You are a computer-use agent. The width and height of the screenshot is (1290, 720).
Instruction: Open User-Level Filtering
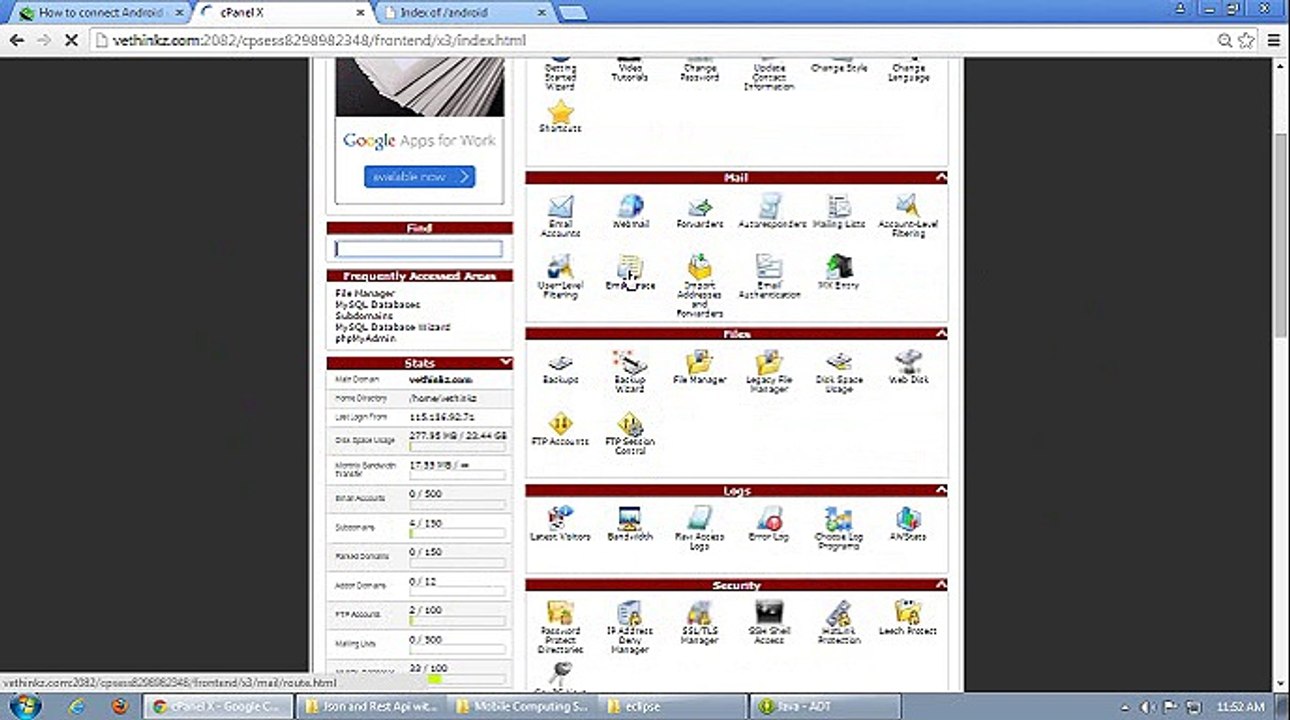coord(560,277)
